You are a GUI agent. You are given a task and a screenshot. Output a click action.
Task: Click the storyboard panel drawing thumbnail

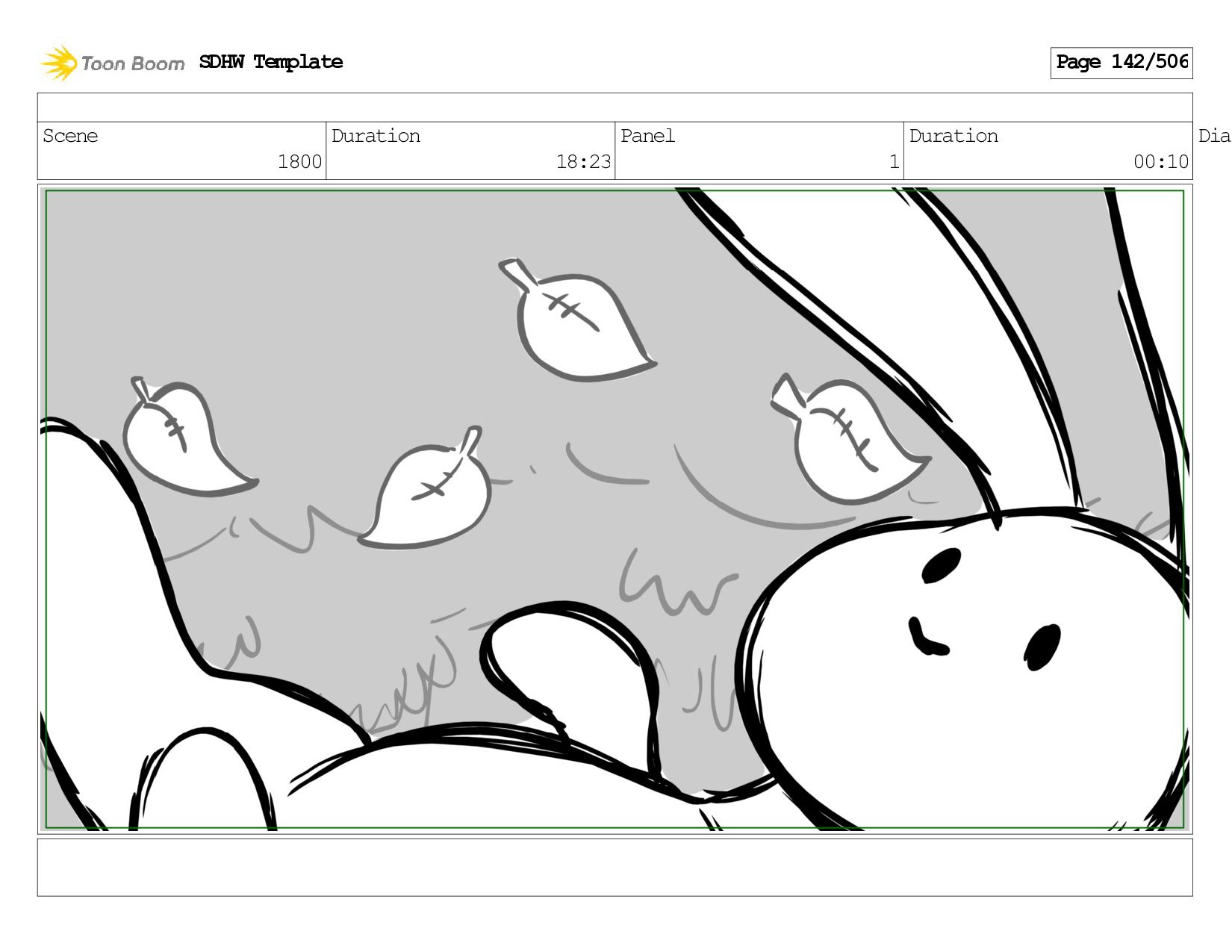[615, 509]
